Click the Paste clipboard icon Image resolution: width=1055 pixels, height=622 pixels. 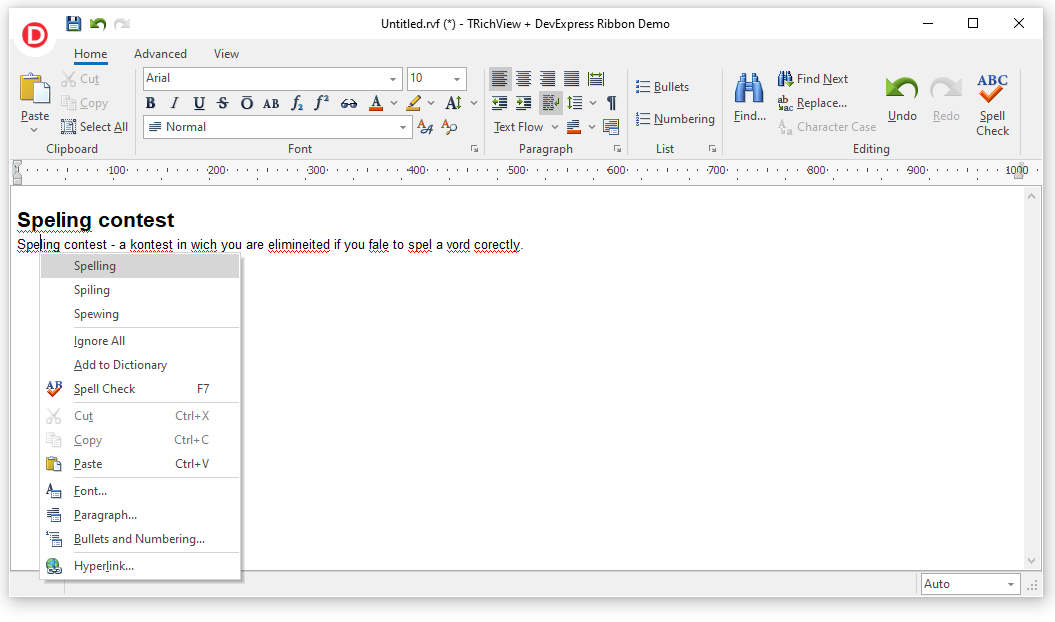point(35,90)
